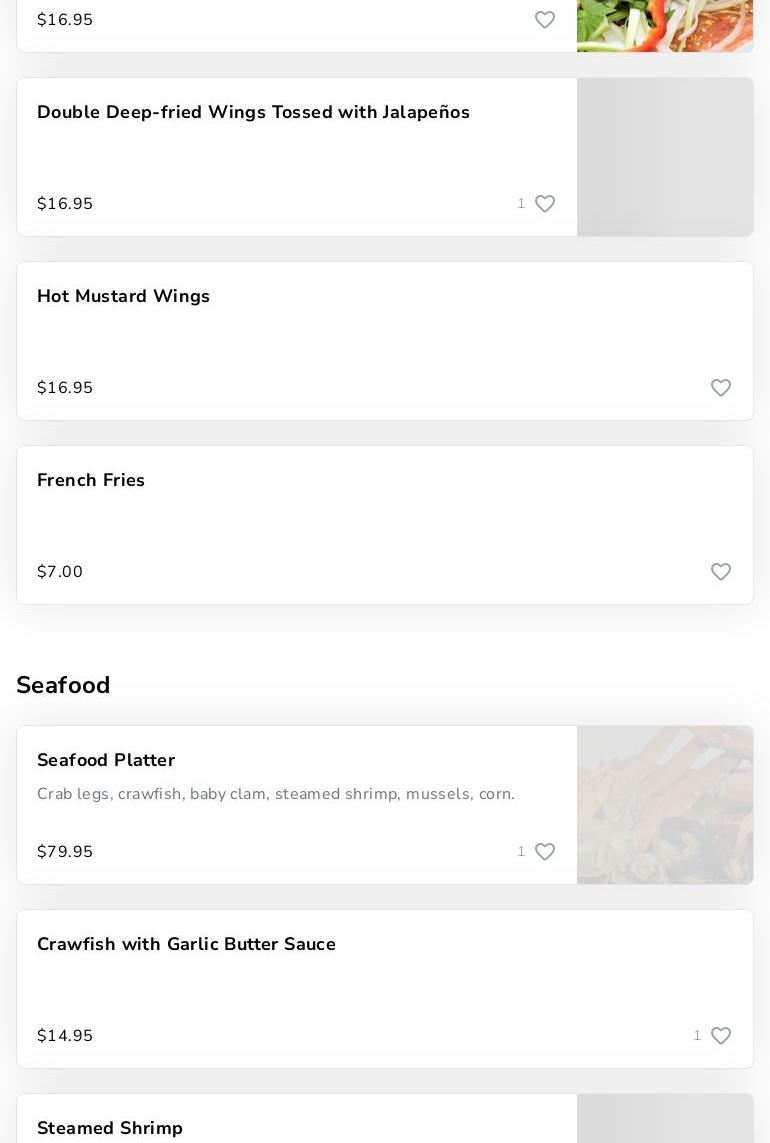This screenshot has height=1143, width=770.
Task: Click the Seafood section heading
Action: point(63,685)
